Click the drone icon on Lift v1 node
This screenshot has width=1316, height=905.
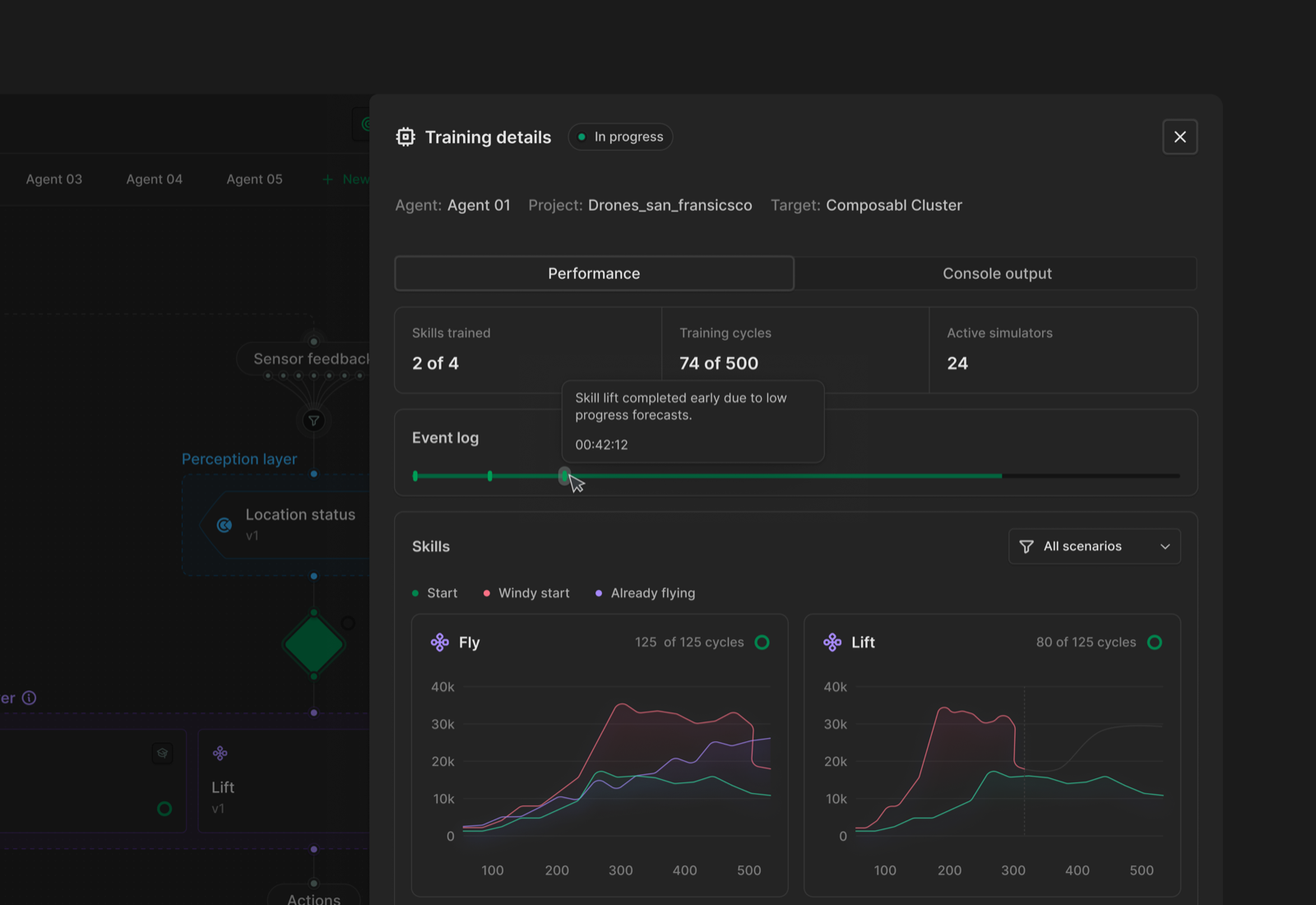[x=220, y=753]
